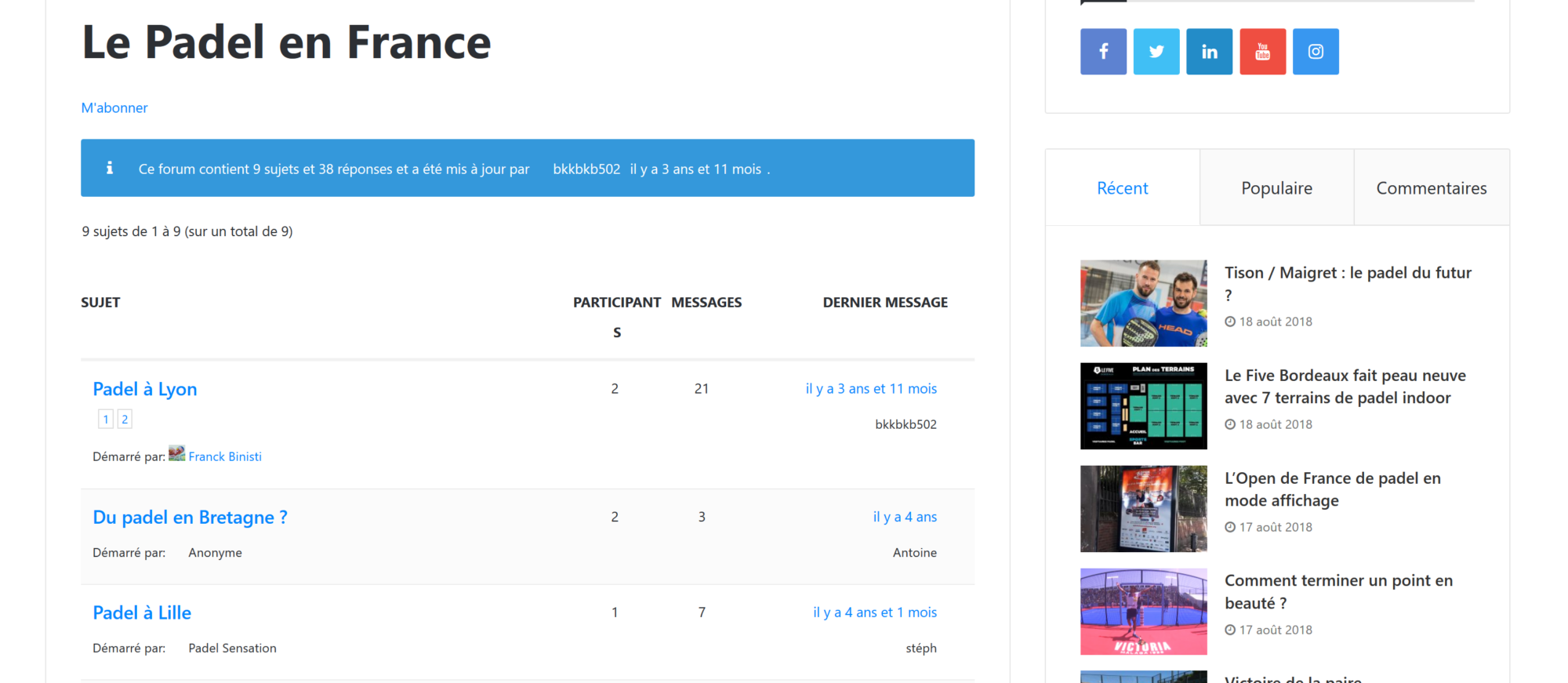
Task: Open the Padel à Lille topic
Action: click(142, 613)
